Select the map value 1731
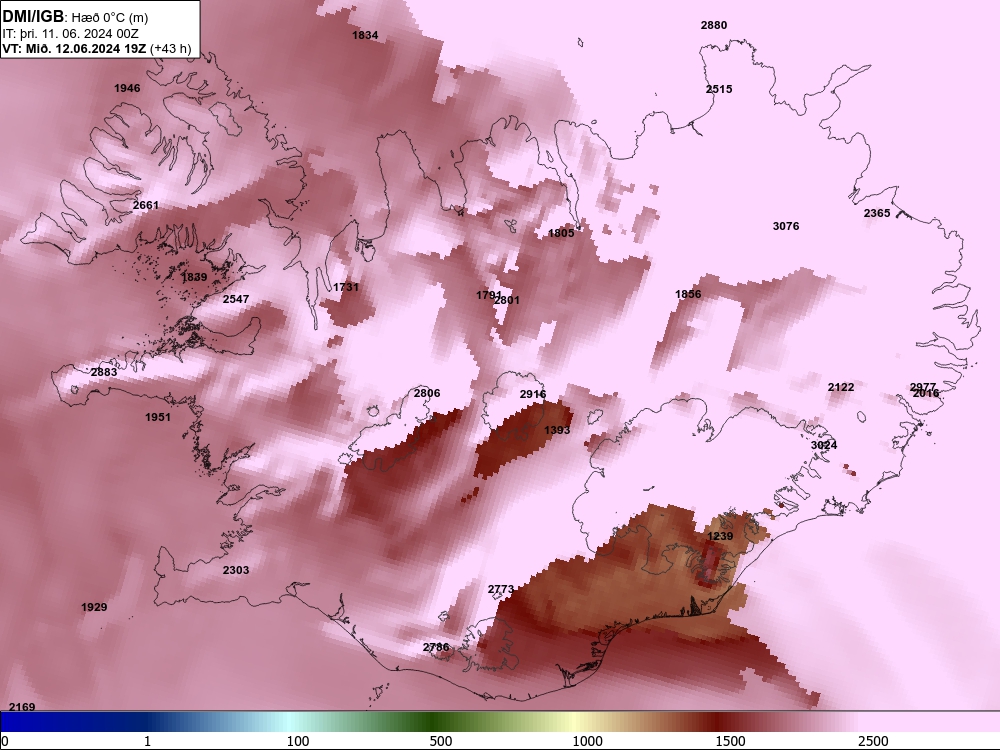 346,288
